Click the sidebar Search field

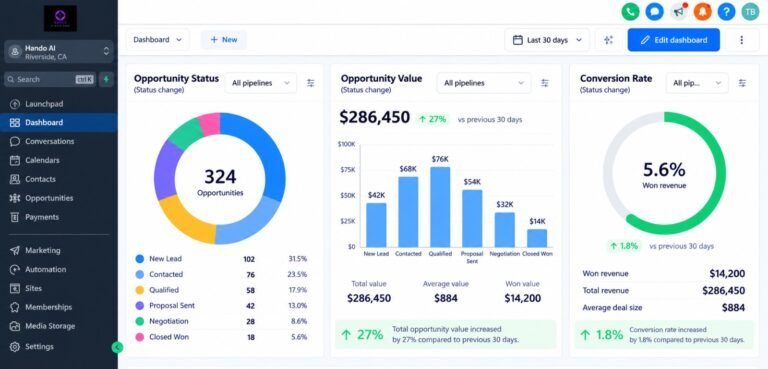click(50, 79)
